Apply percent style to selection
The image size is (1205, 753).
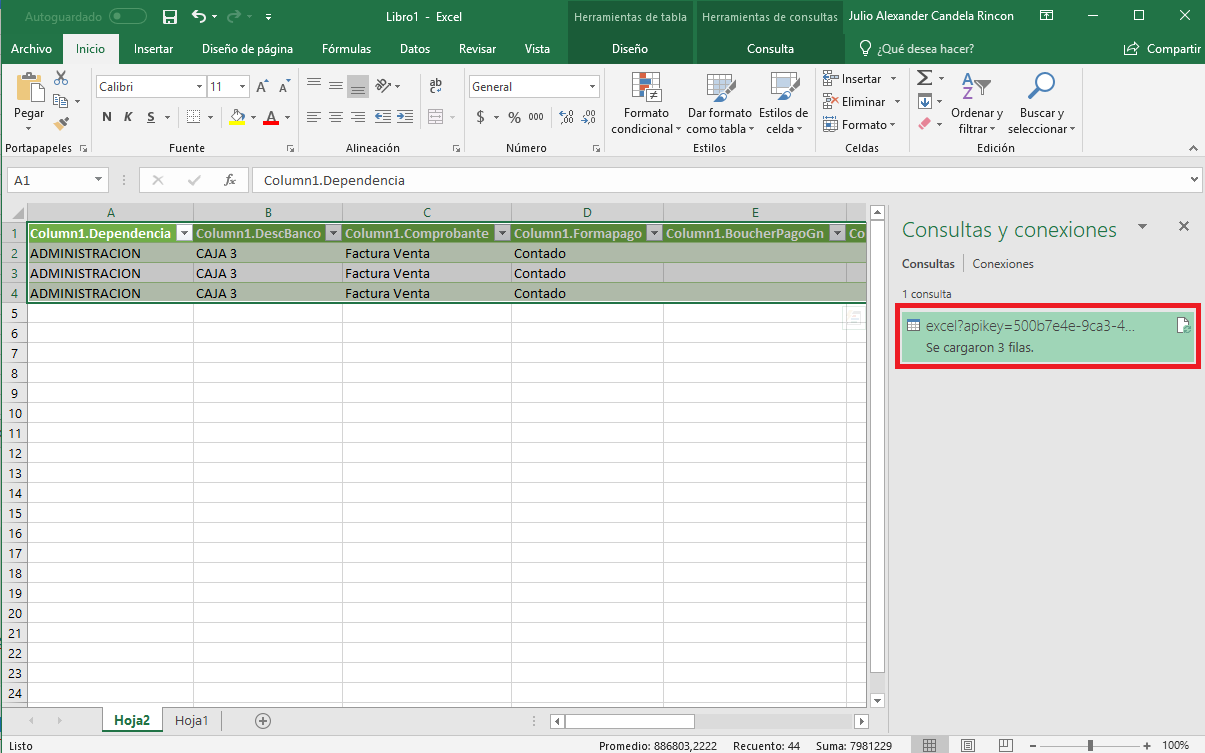pos(514,117)
